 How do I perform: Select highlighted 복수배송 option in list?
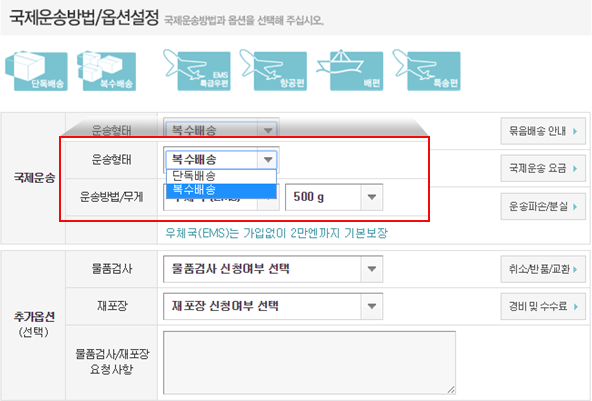click(221, 190)
